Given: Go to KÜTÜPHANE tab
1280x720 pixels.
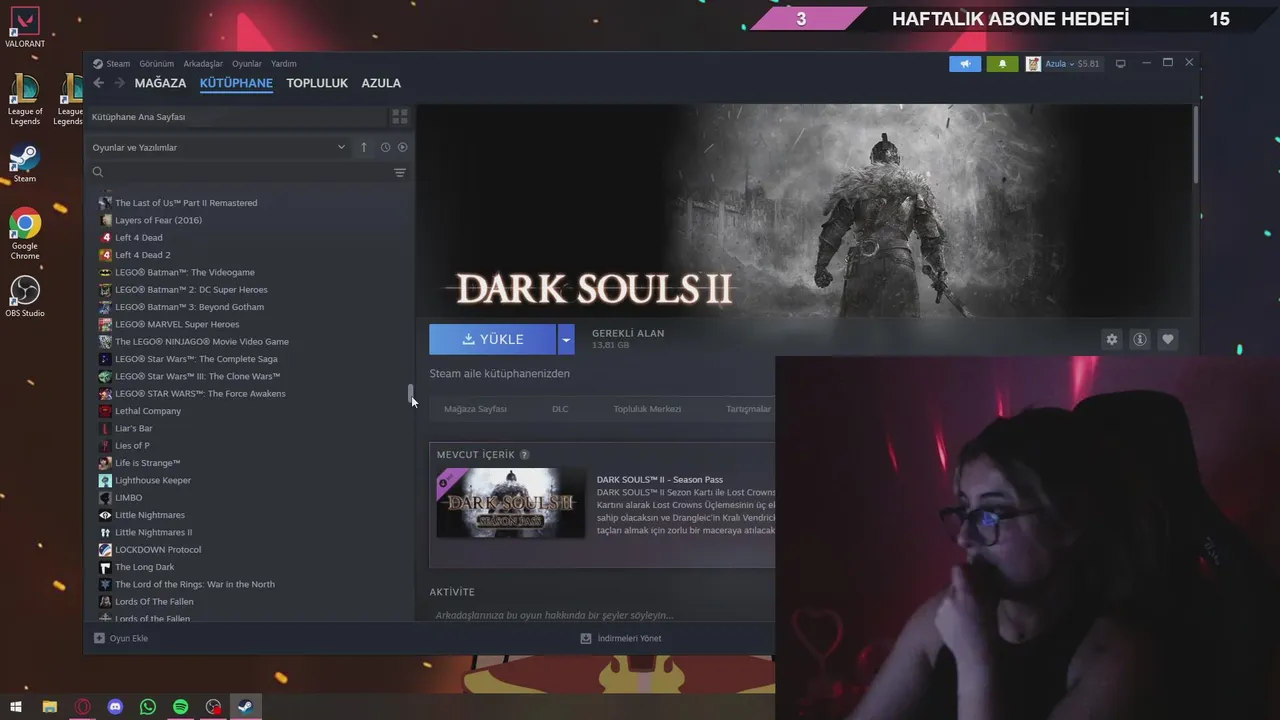Looking at the screenshot, I should click(x=236, y=83).
